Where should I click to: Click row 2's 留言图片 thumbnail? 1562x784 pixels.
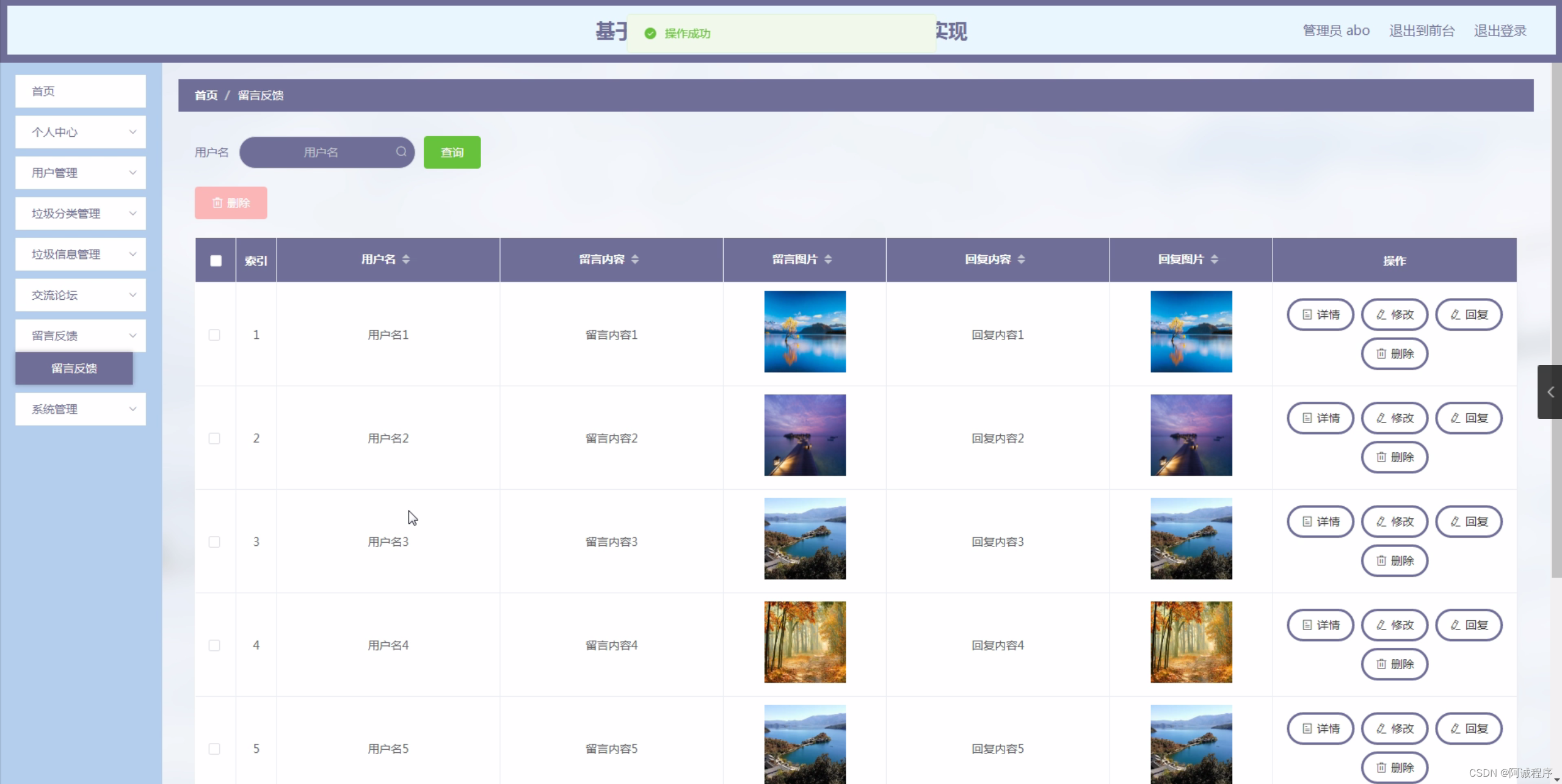(x=805, y=435)
